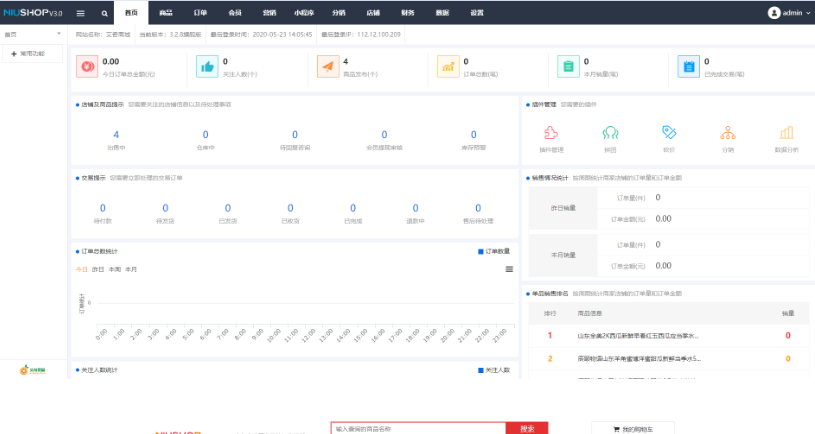Open the 砍价 price-tag plugin icon
Viewport: 815px width, 434px height.
[669, 133]
